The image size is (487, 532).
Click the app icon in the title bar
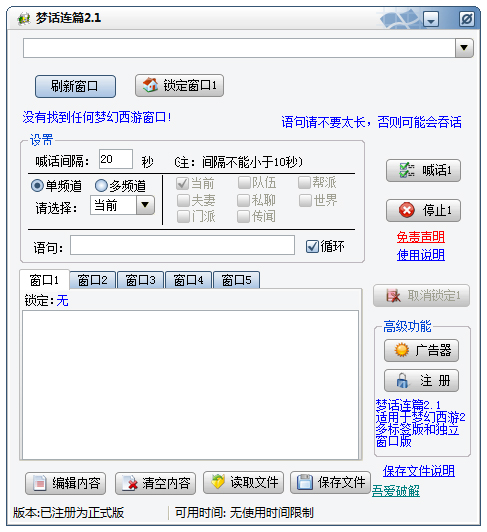pos(24,18)
